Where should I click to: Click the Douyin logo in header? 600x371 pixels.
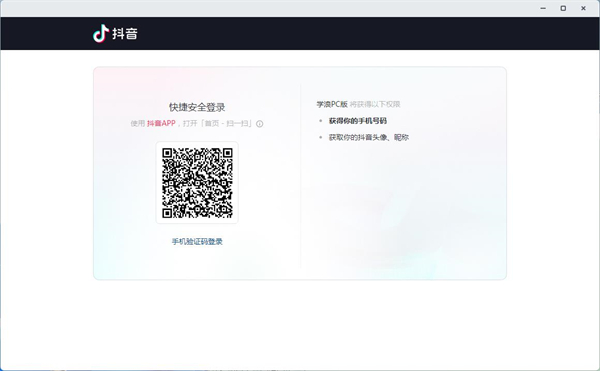click(115, 34)
